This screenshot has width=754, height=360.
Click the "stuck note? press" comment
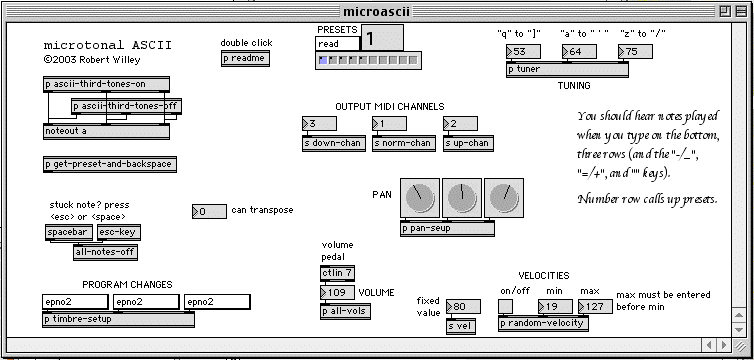(89, 205)
